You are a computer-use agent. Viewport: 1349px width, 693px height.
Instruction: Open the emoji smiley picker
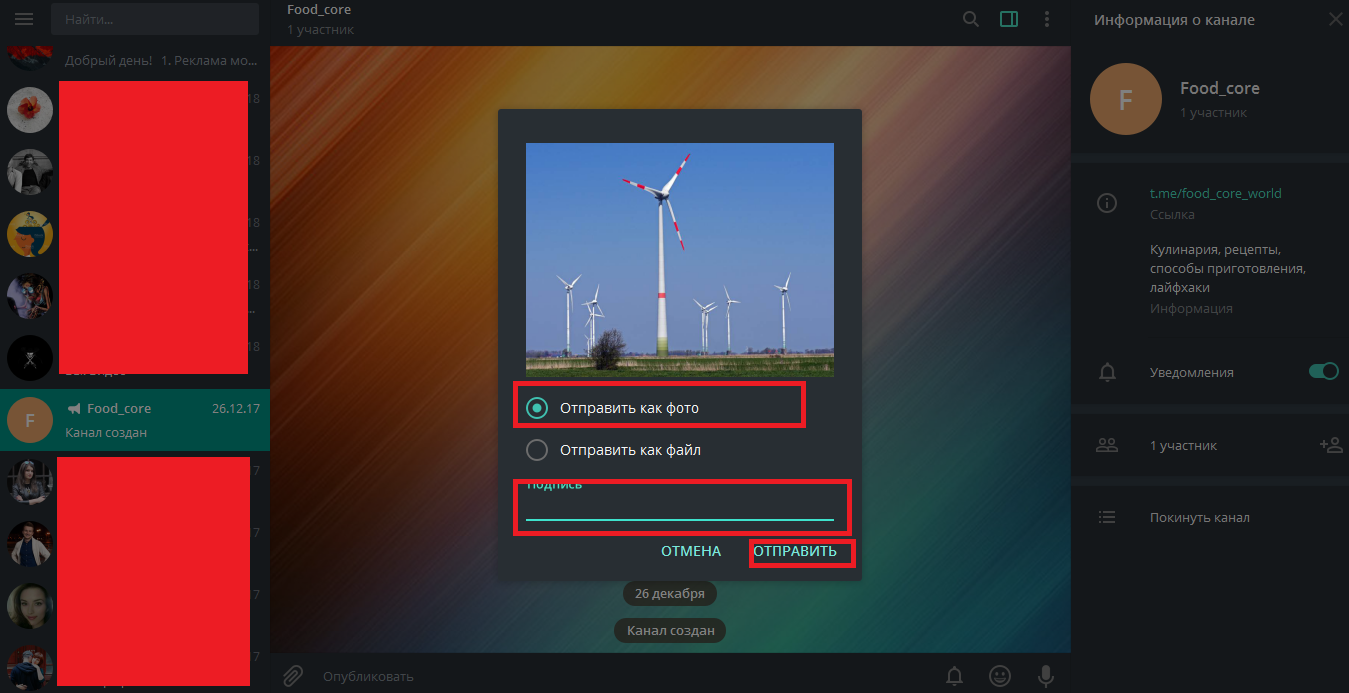(999, 676)
